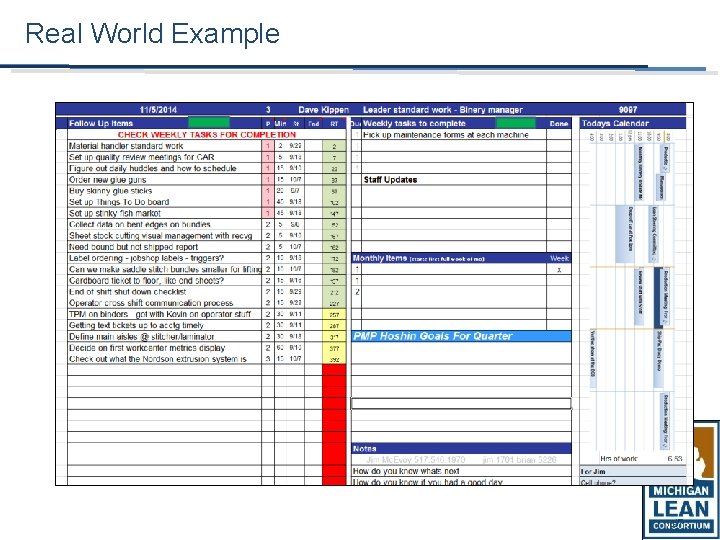Click green cell beside "Weekly tasks to complete"
Image resolution: width=720 pixels, height=540 pixels.
pyautogui.click(x=516, y=123)
